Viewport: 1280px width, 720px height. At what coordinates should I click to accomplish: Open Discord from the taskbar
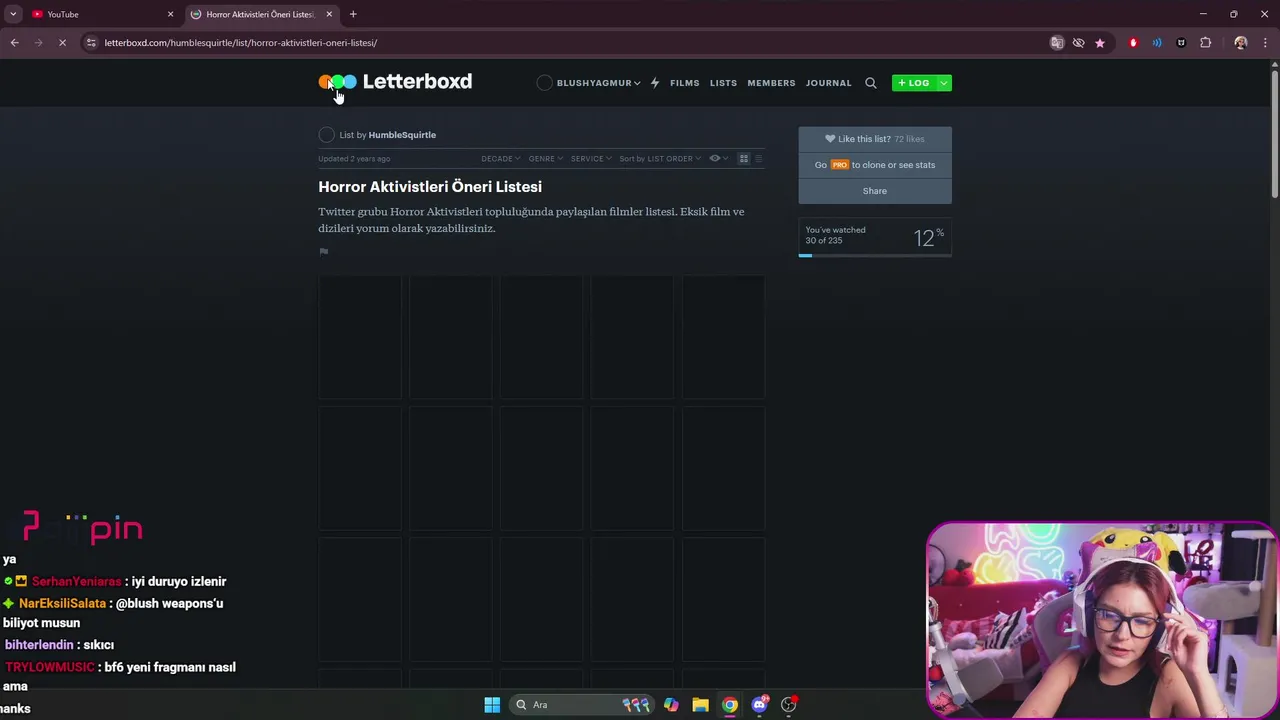click(x=759, y=705)
